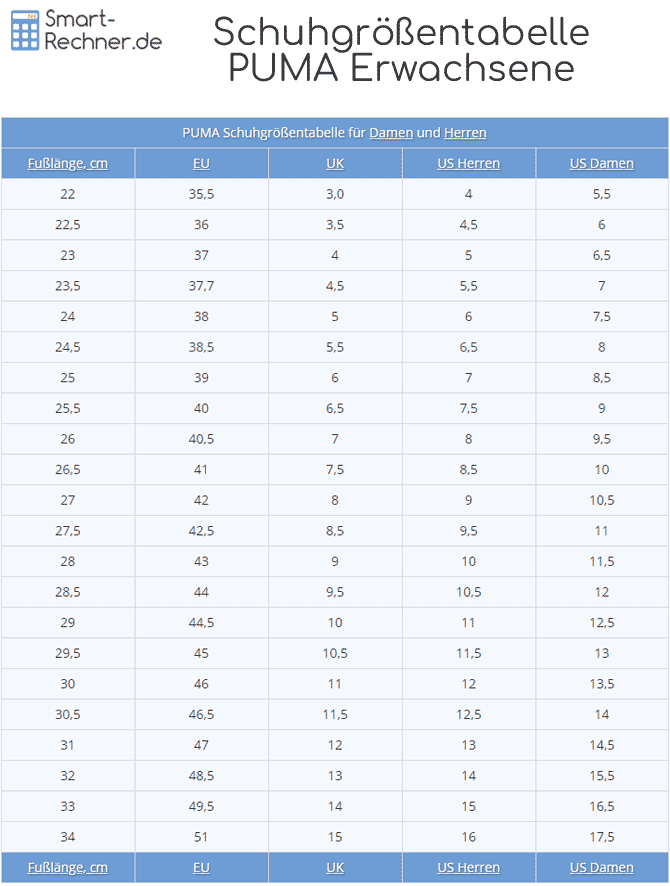Screen dimensions: 670x886
Task: Follow the Damen link in table title
Action: pos(391,133)
